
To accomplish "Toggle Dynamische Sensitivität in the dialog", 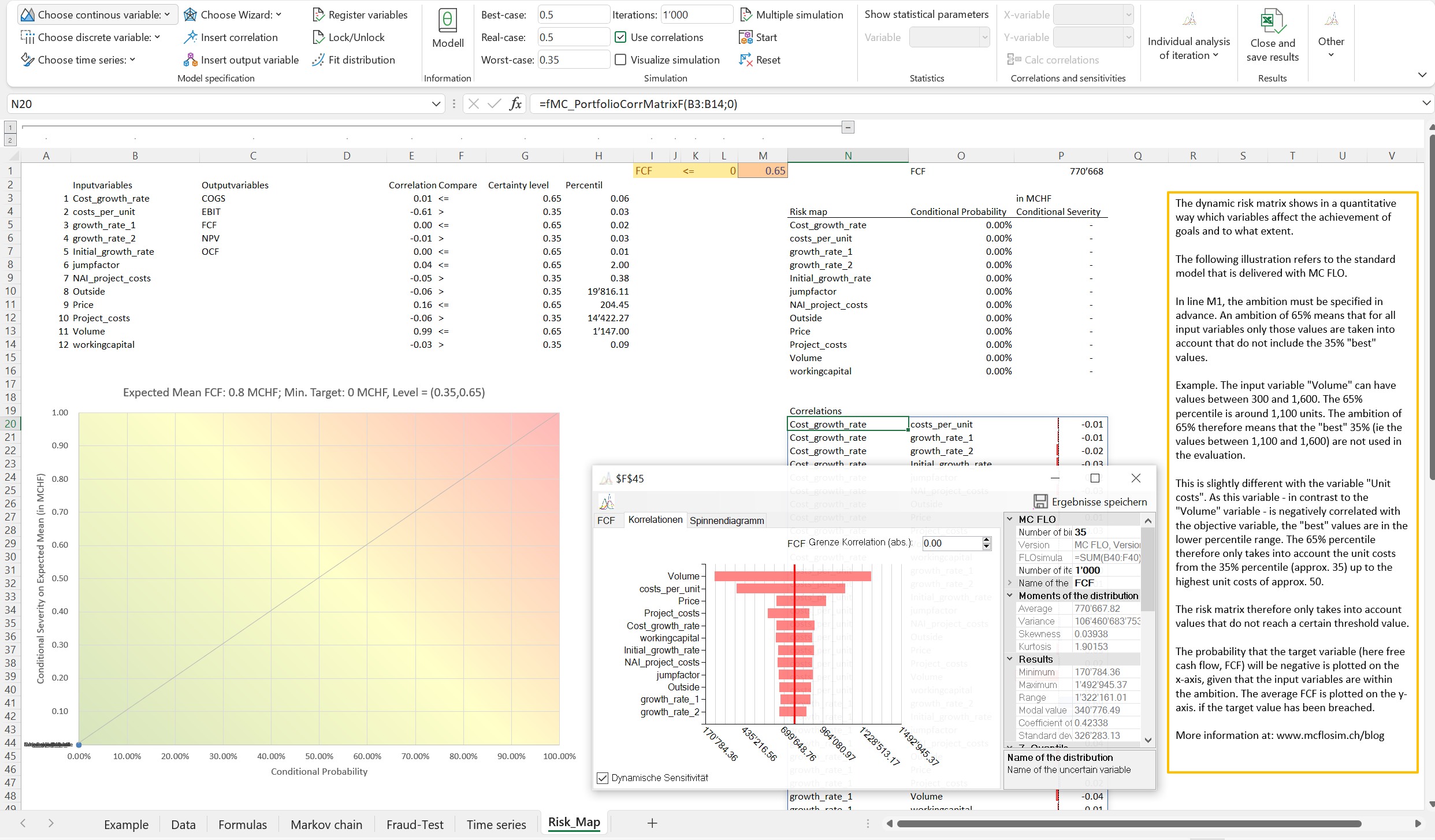I will tap(603, 778).
